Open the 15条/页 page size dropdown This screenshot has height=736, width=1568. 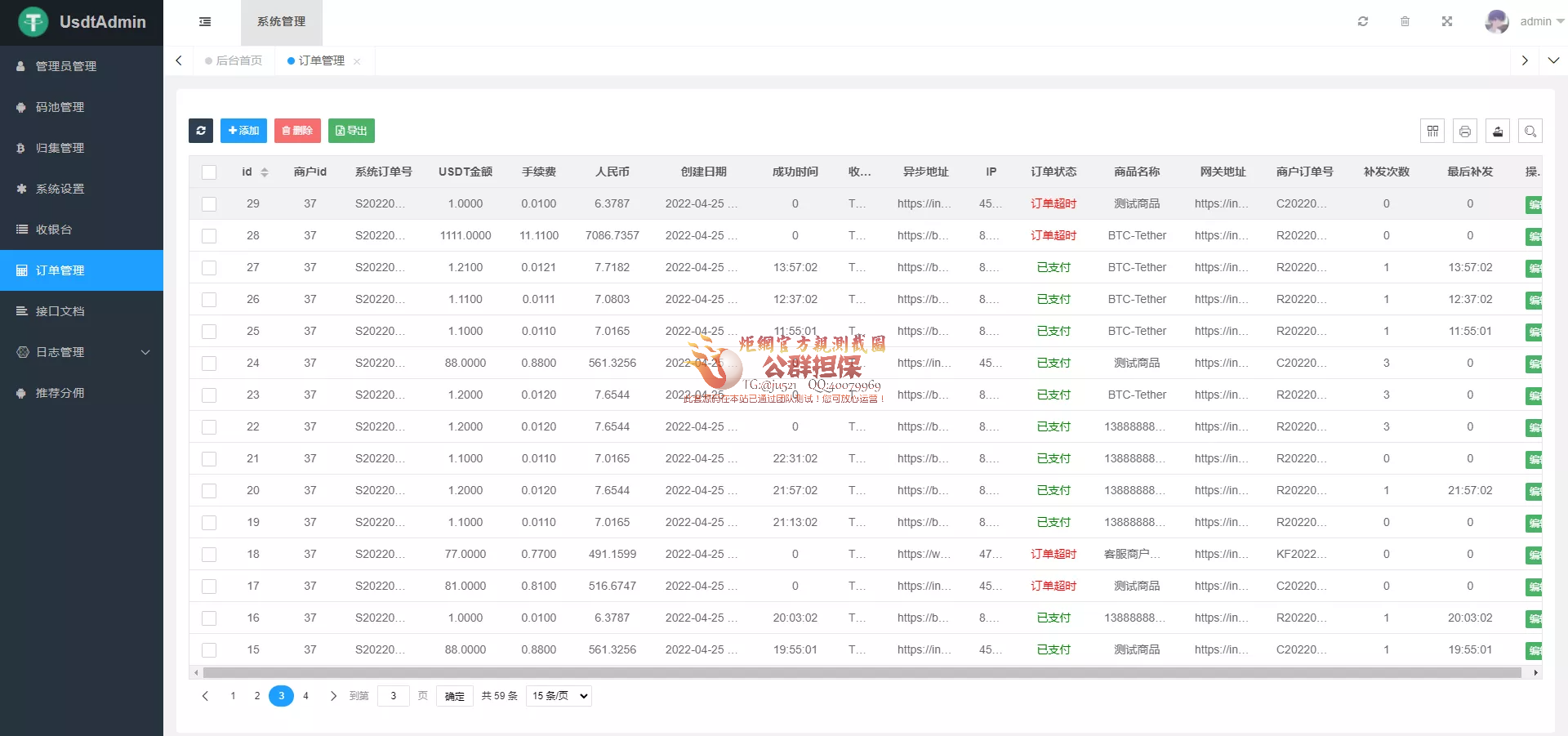(x=558, y=696)
